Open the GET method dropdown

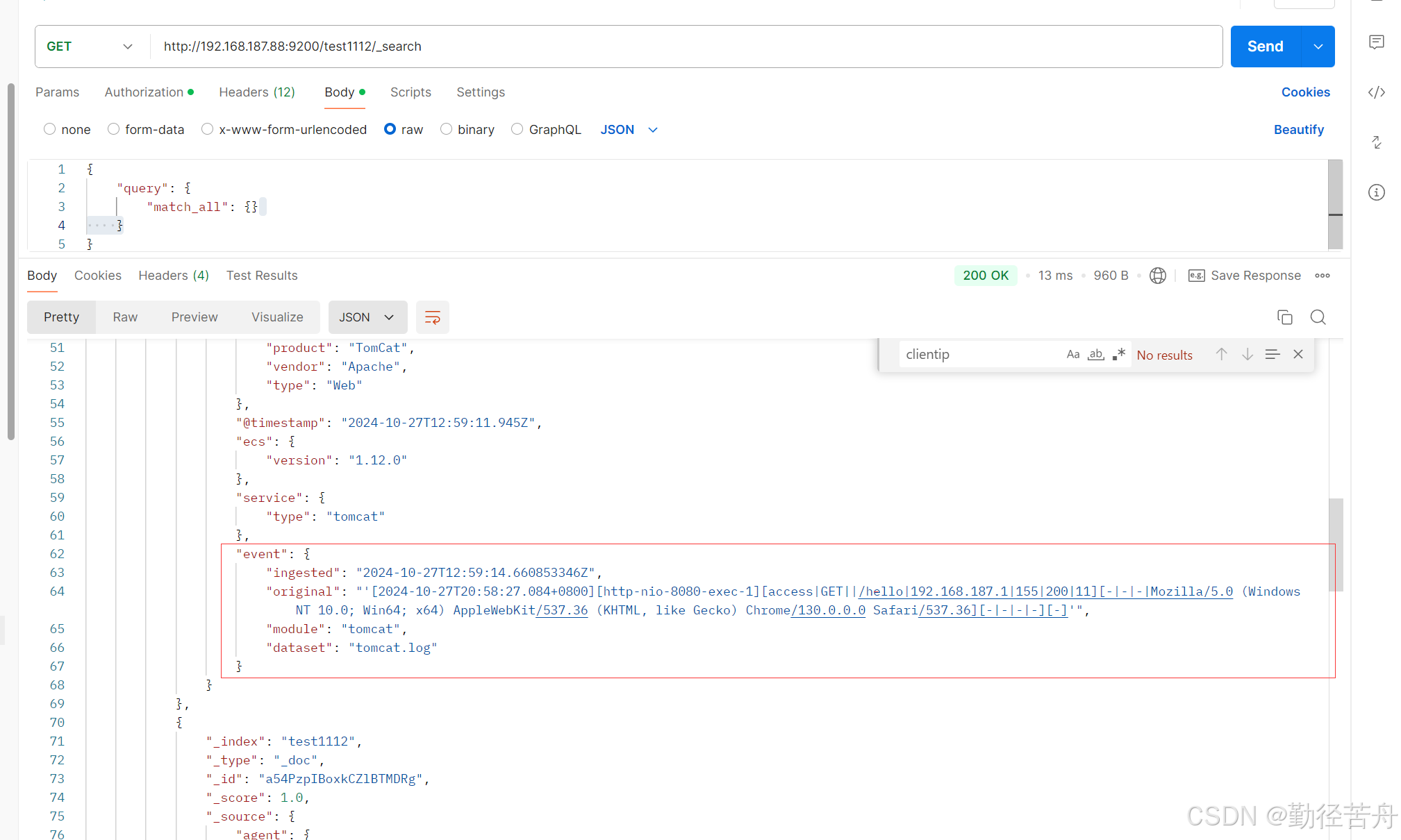pos(90,47)
